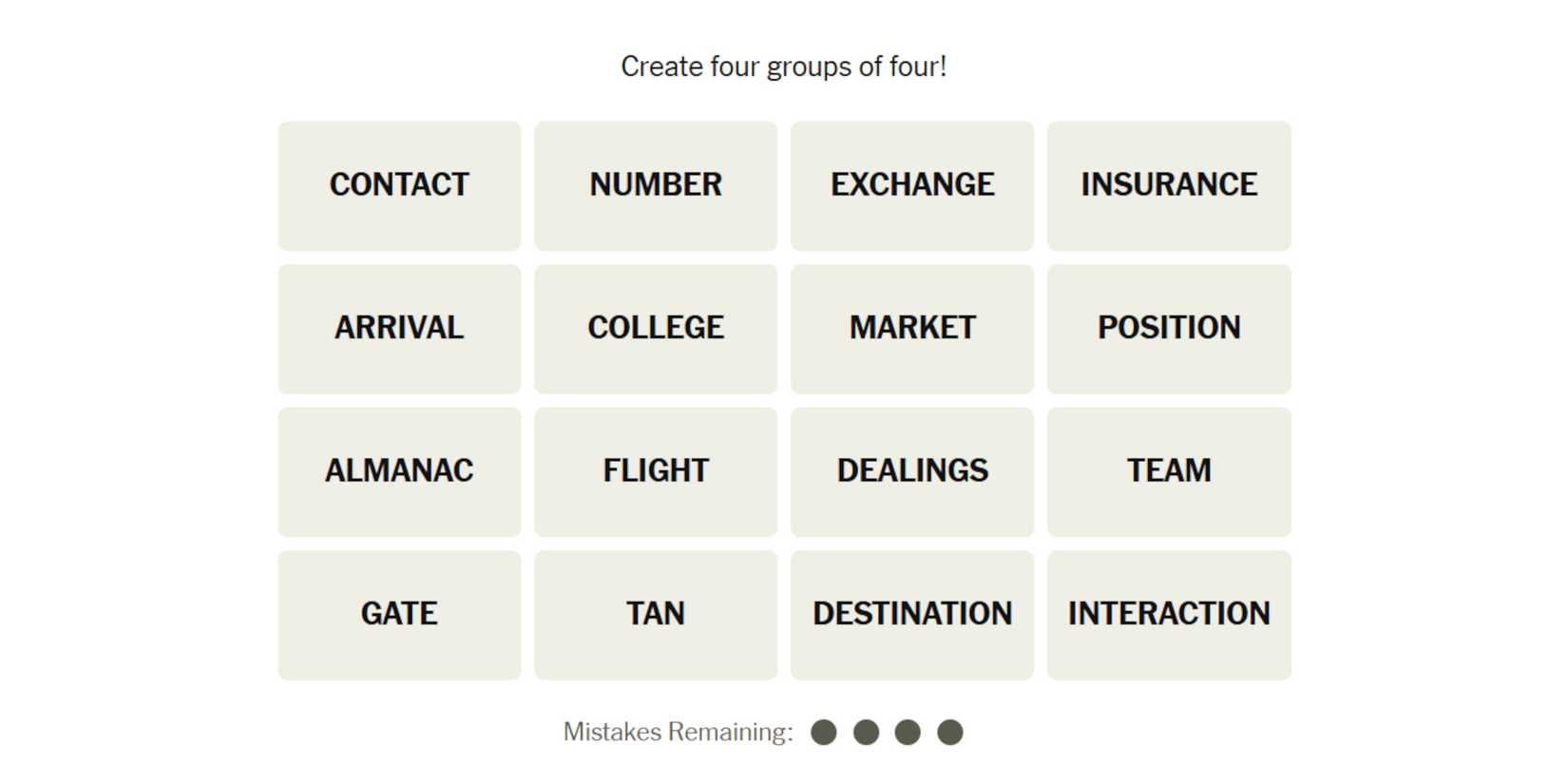The height and width of the screenshot is (784, 1568).
Task: Select the CONTACT word tile
Action: pos(399,185)
